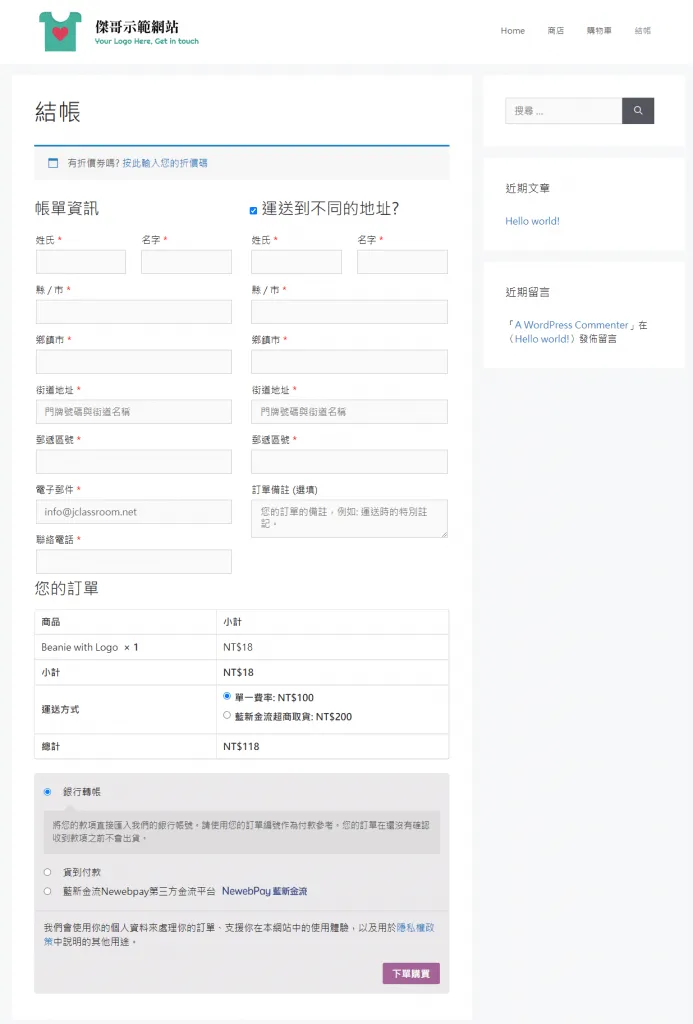Click the 傑哥示範網站 site title
The image size is (693, 1024).
click(x=137, y=27)
